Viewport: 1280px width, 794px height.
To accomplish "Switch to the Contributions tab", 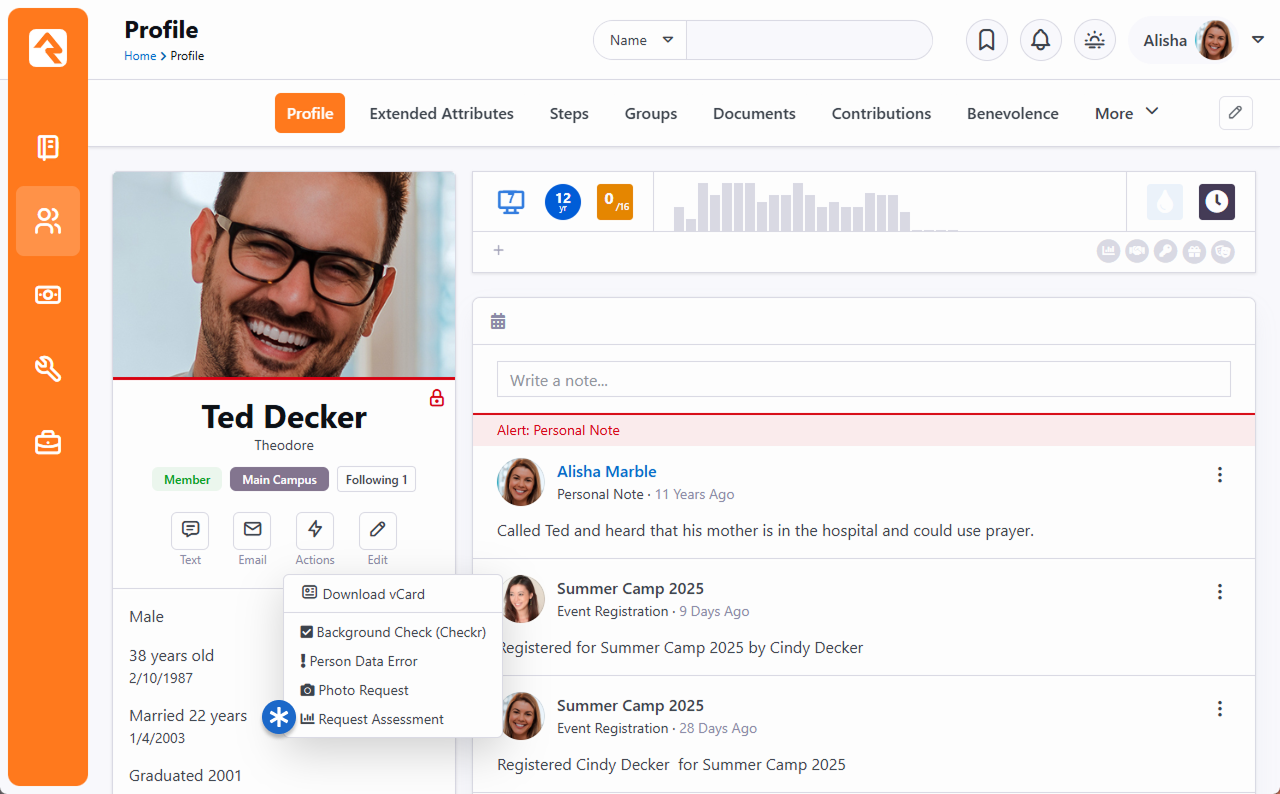I will tap(881, 113).
